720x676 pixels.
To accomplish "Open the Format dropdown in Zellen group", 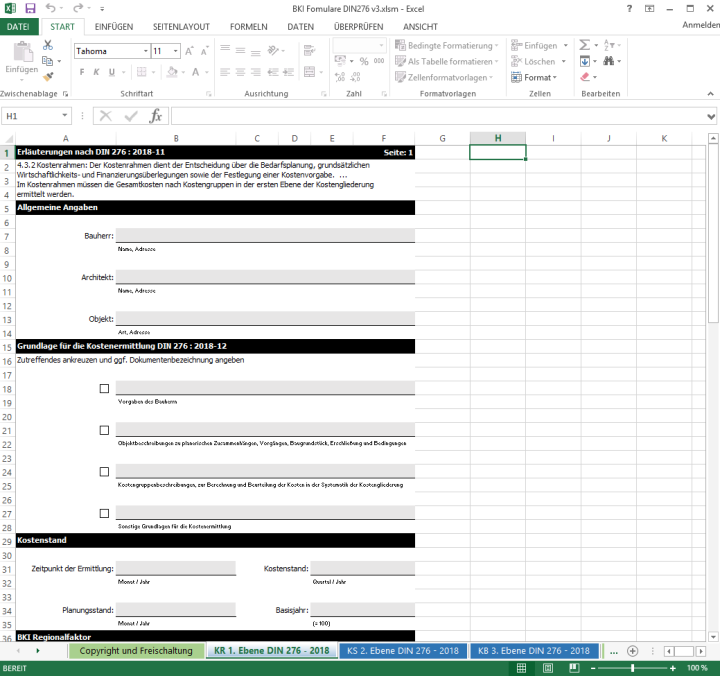I will click(x=540, y=77).
